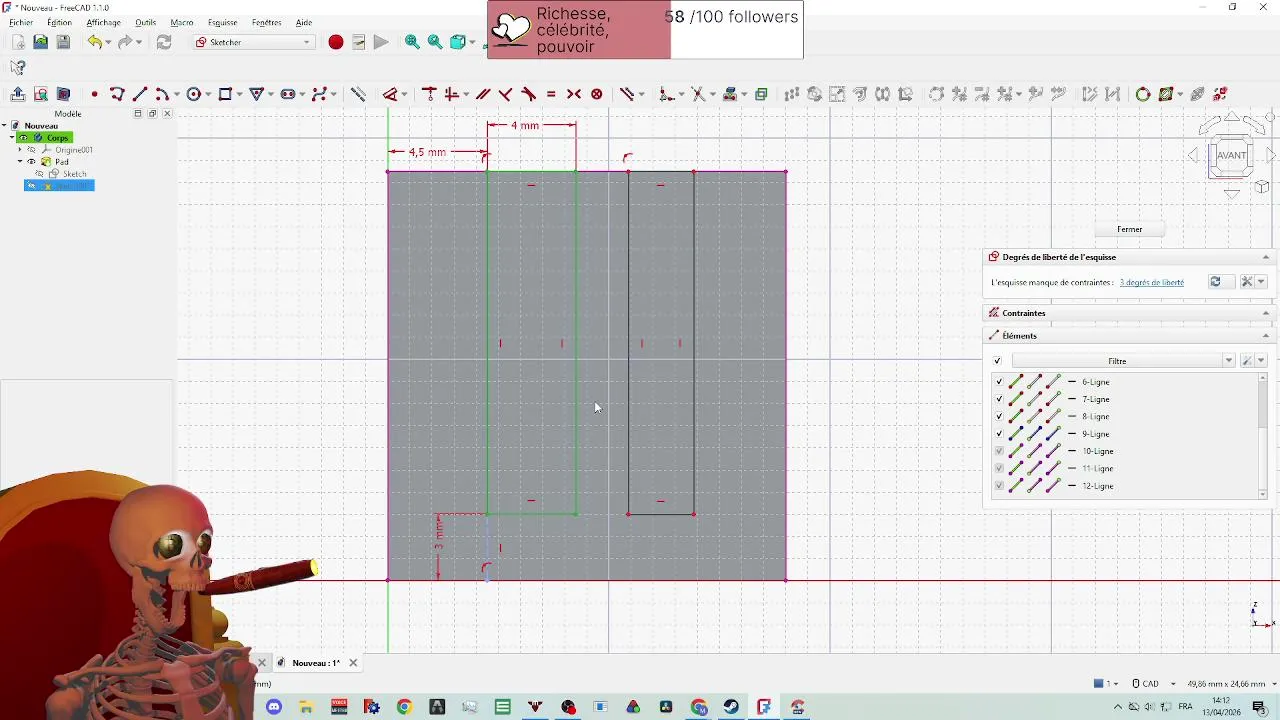Open Steam from the taskbar
1280x720 pixels.
[x=731, y=707]
